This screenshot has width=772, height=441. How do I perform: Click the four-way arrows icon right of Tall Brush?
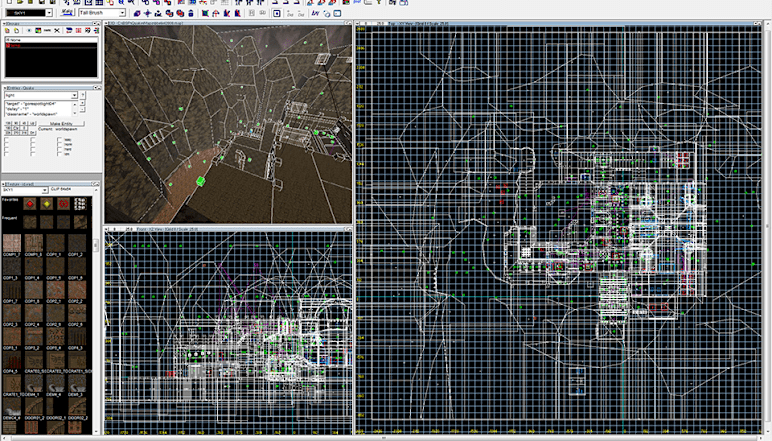pos(147,14)
